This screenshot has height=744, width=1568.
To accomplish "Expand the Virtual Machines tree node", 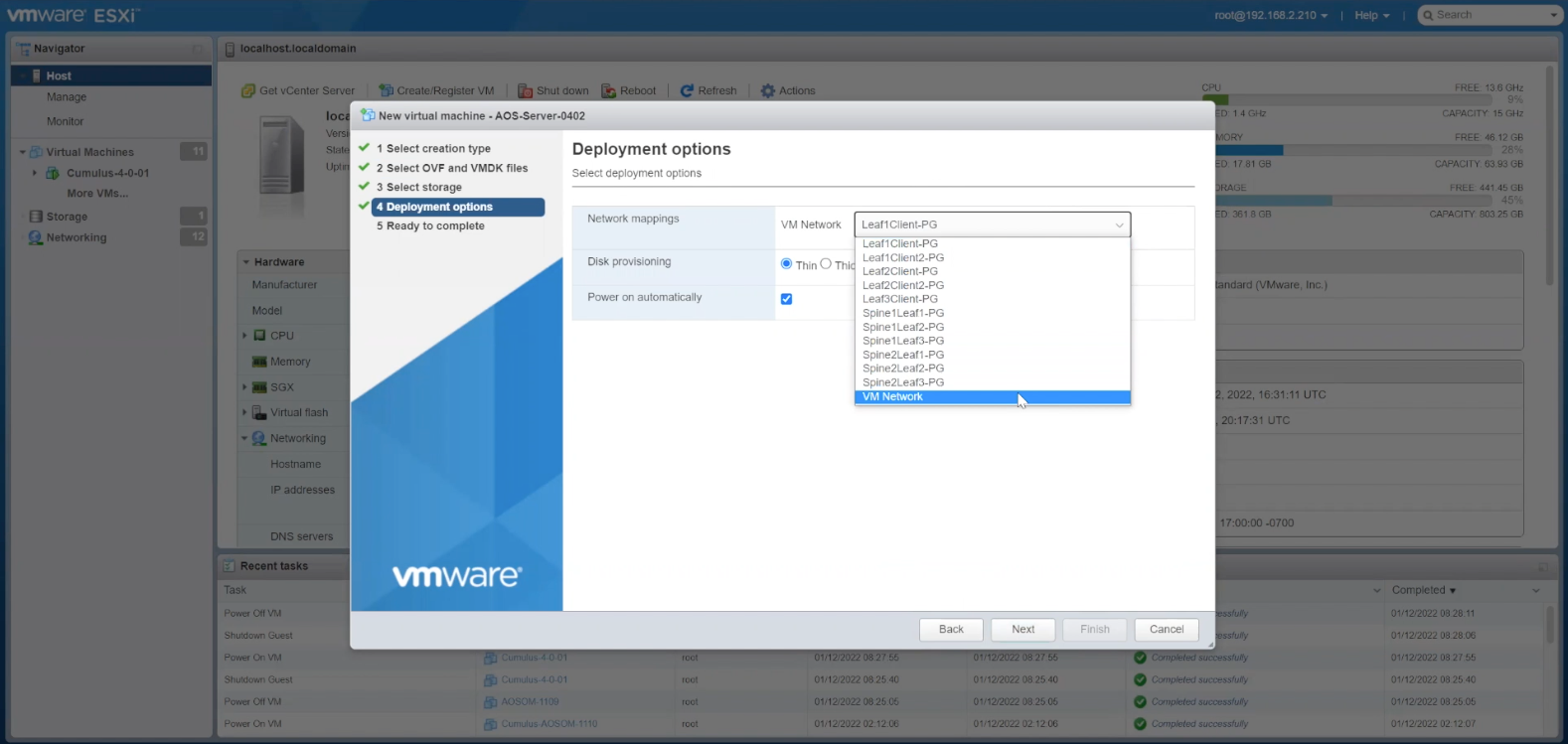I will [23, 152].
